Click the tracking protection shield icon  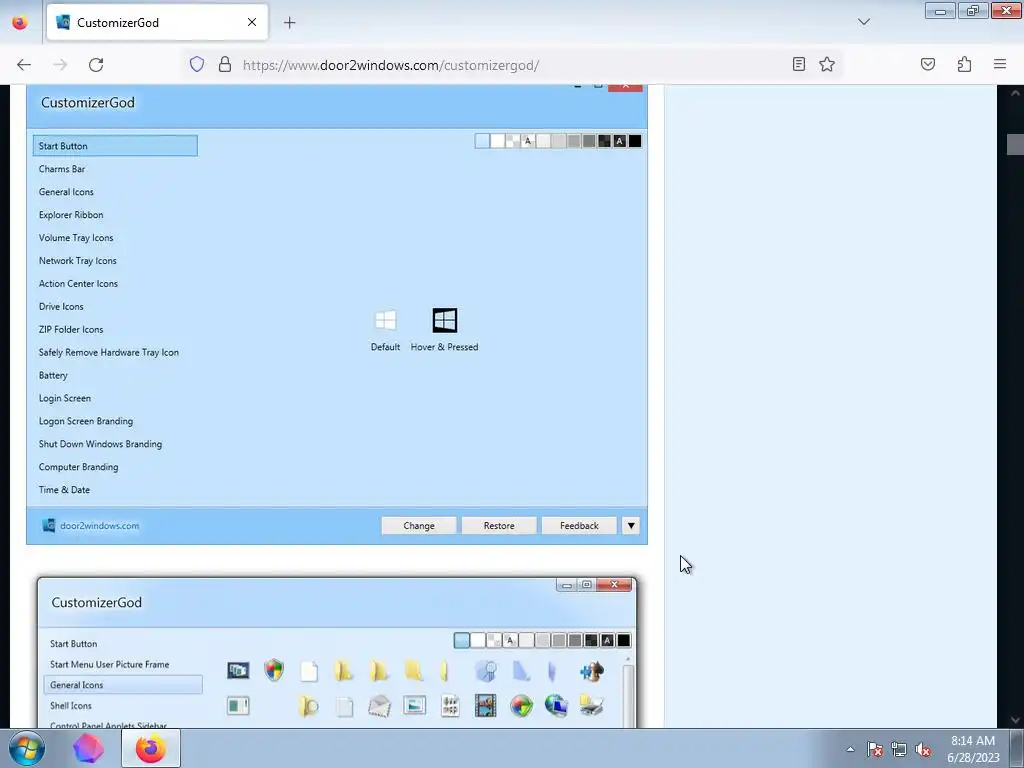coord(197,64)
